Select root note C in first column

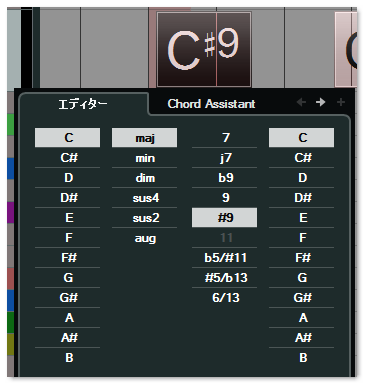[x=67, y=137]
